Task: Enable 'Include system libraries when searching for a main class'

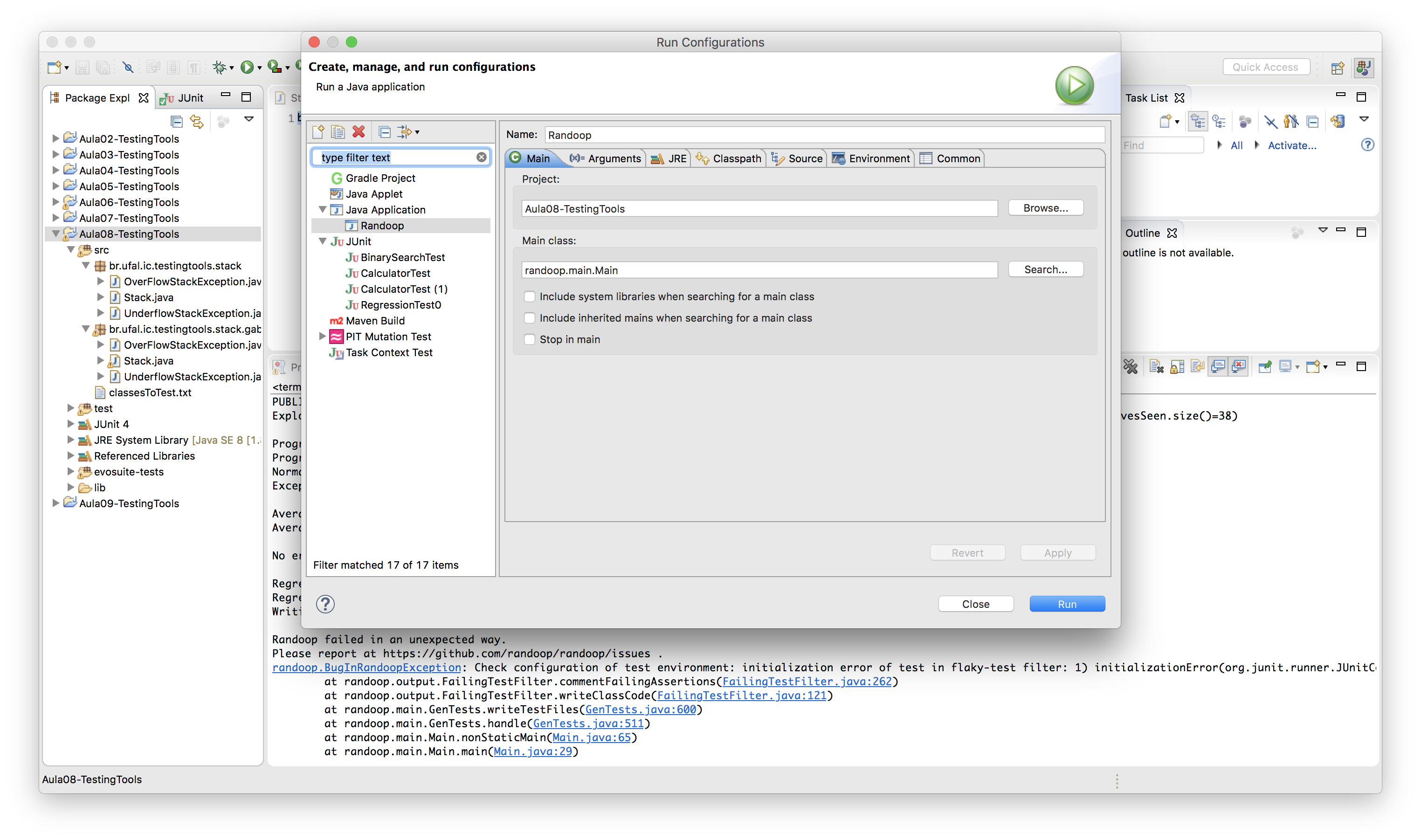Action: 529,296
